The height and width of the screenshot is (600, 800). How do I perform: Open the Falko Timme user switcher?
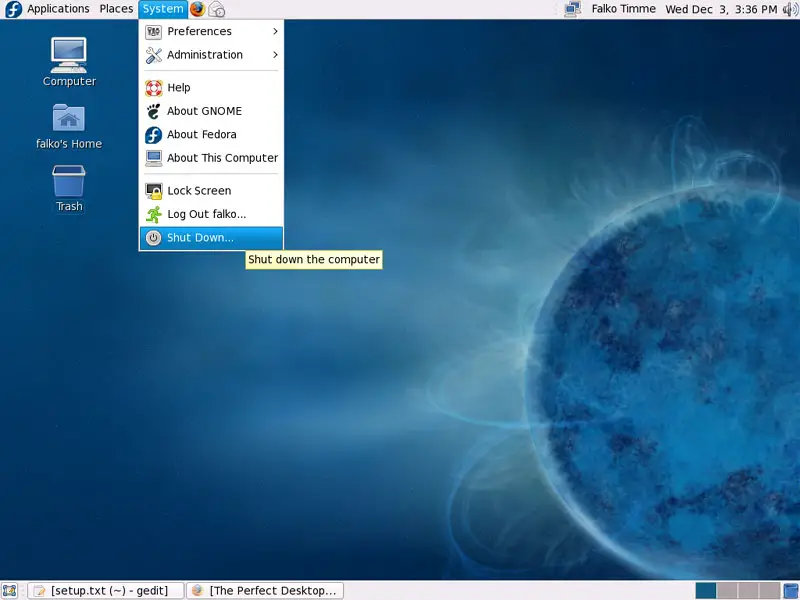click(x=623, y=9)
